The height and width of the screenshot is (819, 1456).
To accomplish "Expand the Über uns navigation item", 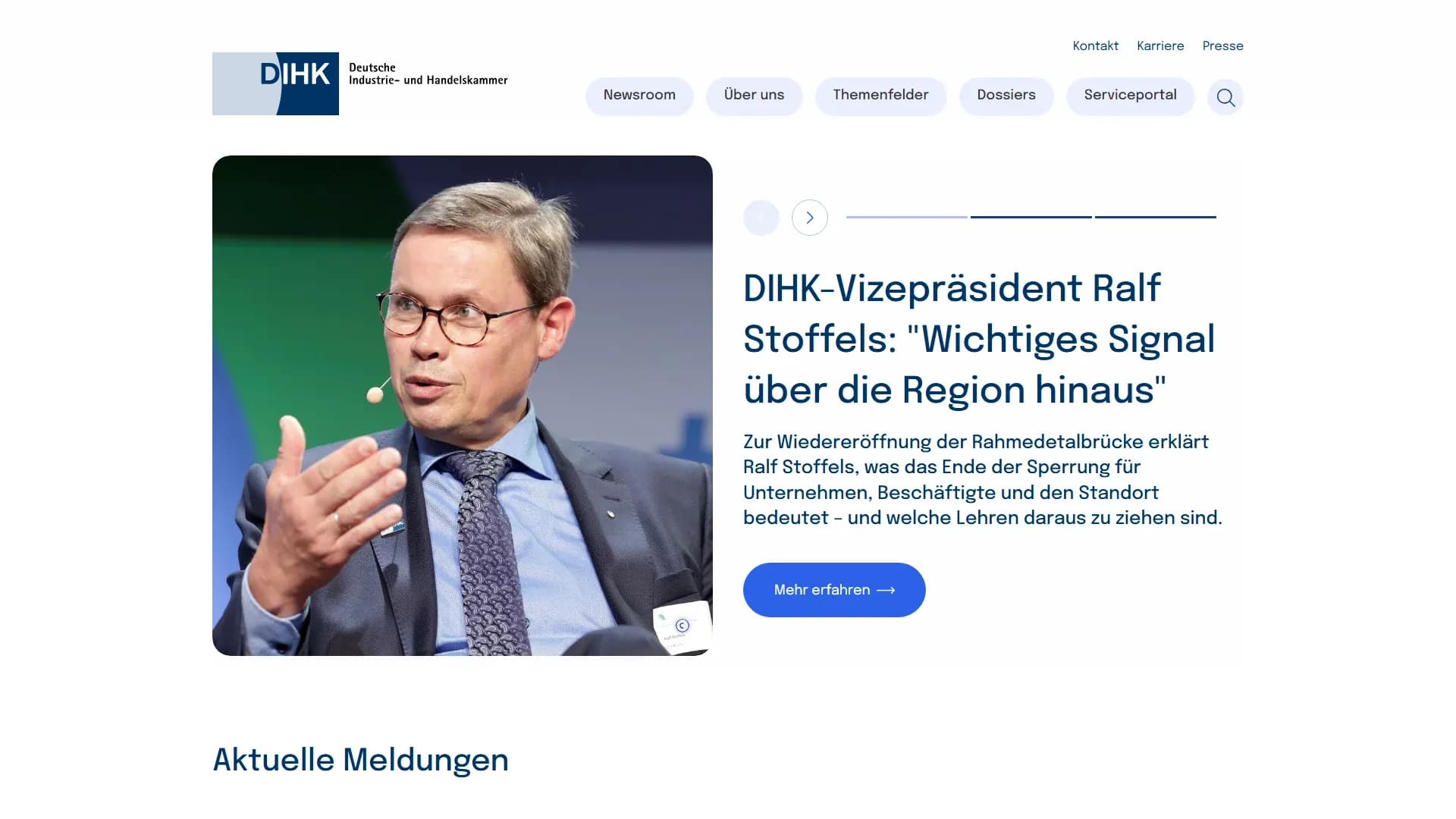I will [x=754, y=96].
